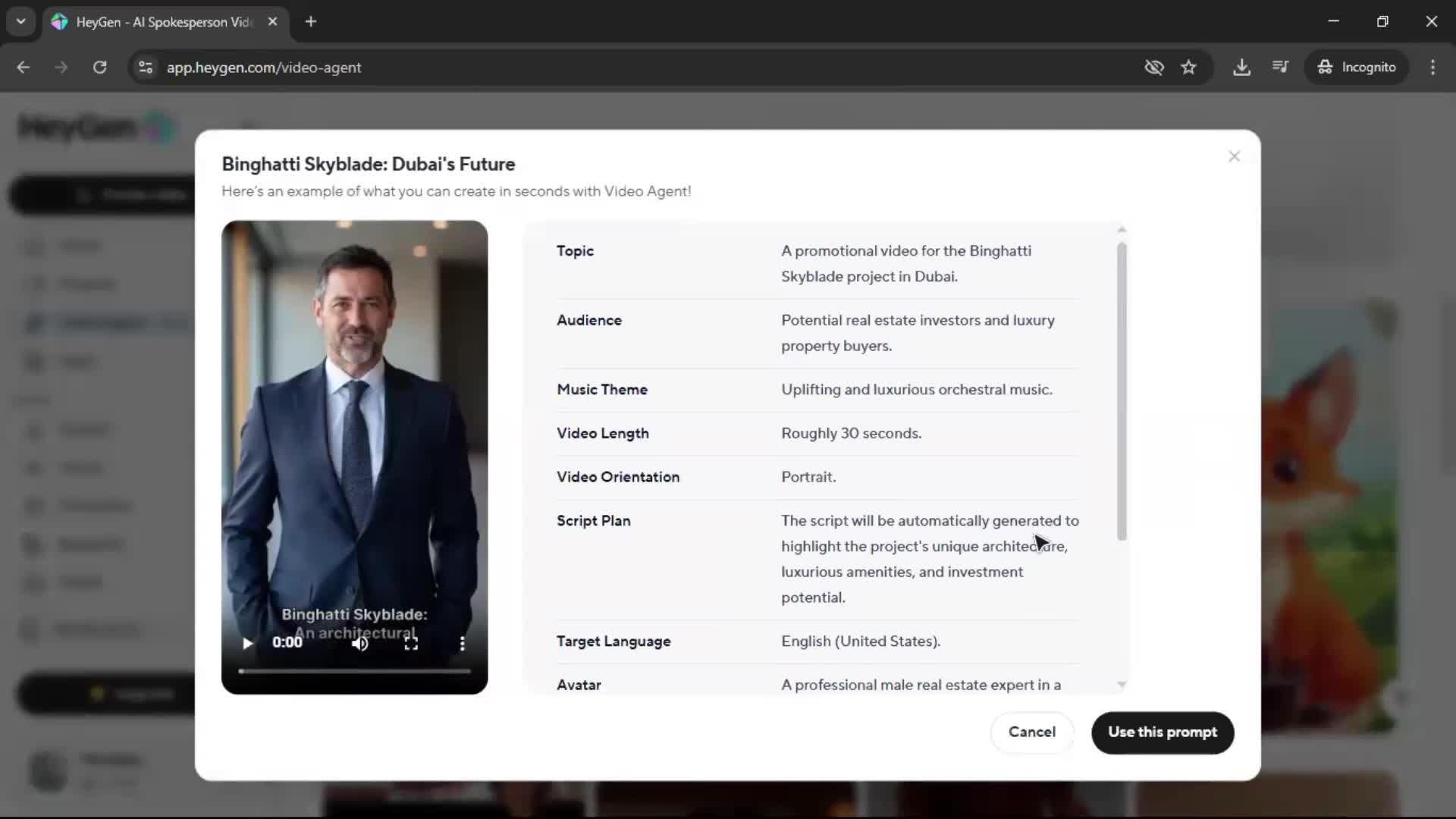
Task: Open the media control icon
Action: pyautogui.click(x=1280, y=67)
